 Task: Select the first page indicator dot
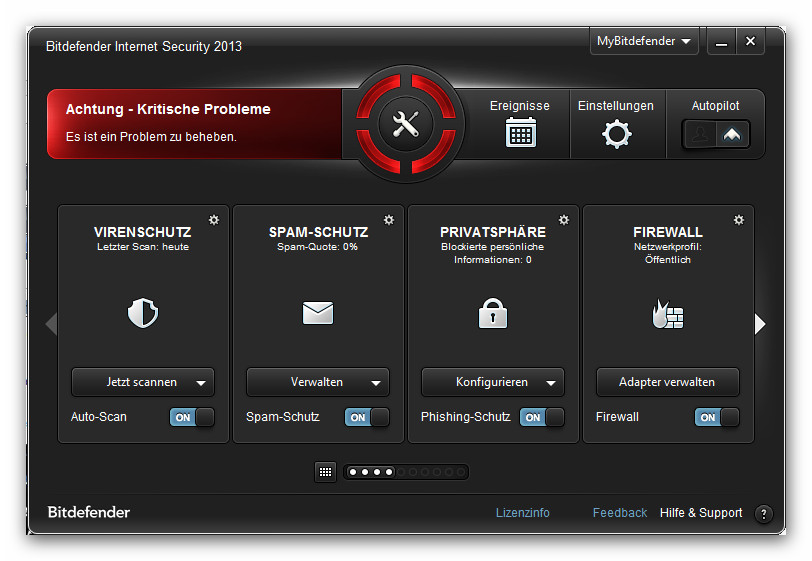coord(353,472)
